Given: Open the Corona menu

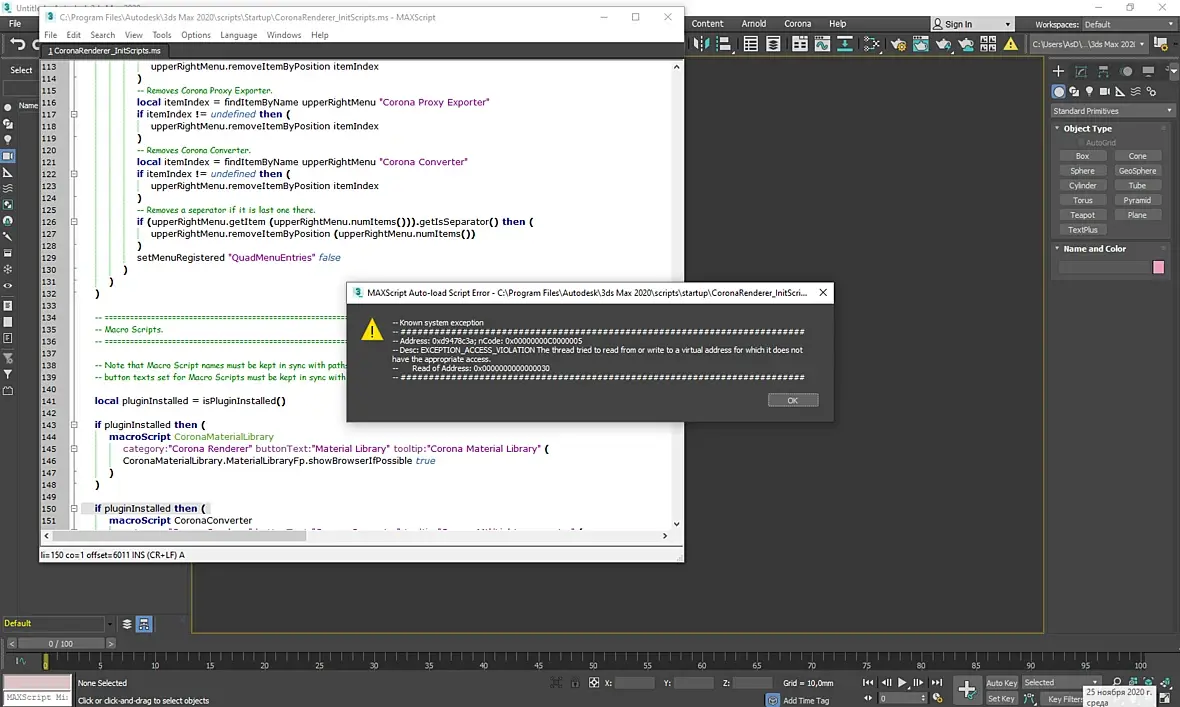Looking at the screenshot, I should [797, 24].
